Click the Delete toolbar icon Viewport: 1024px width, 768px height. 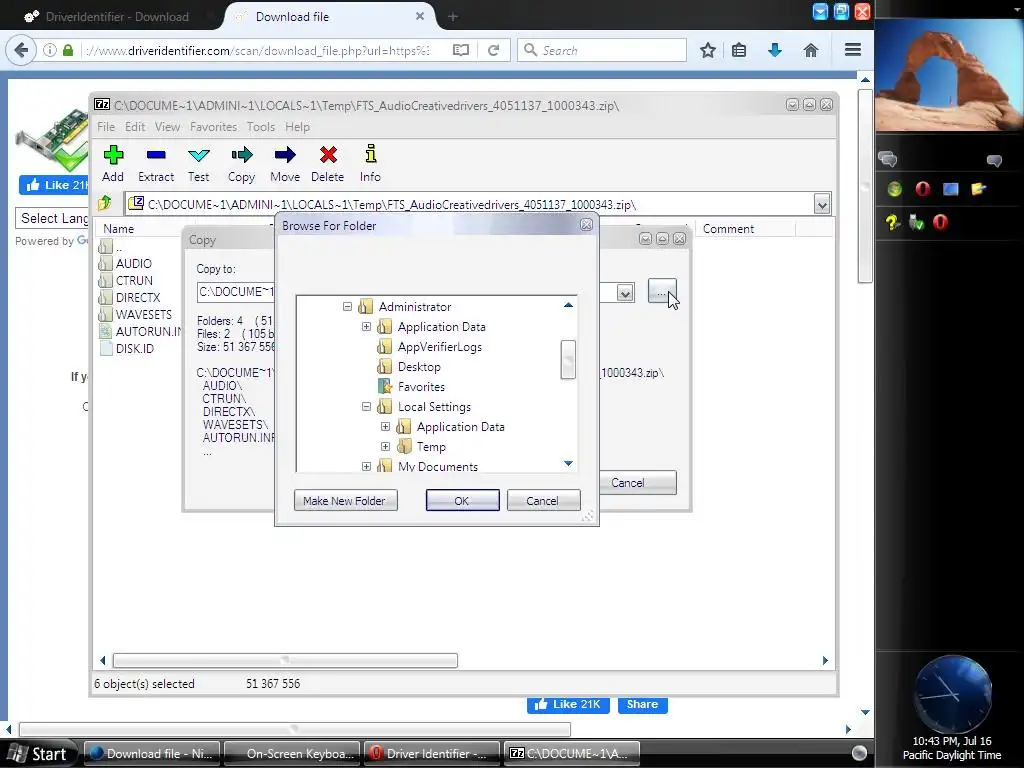[328, 163]
